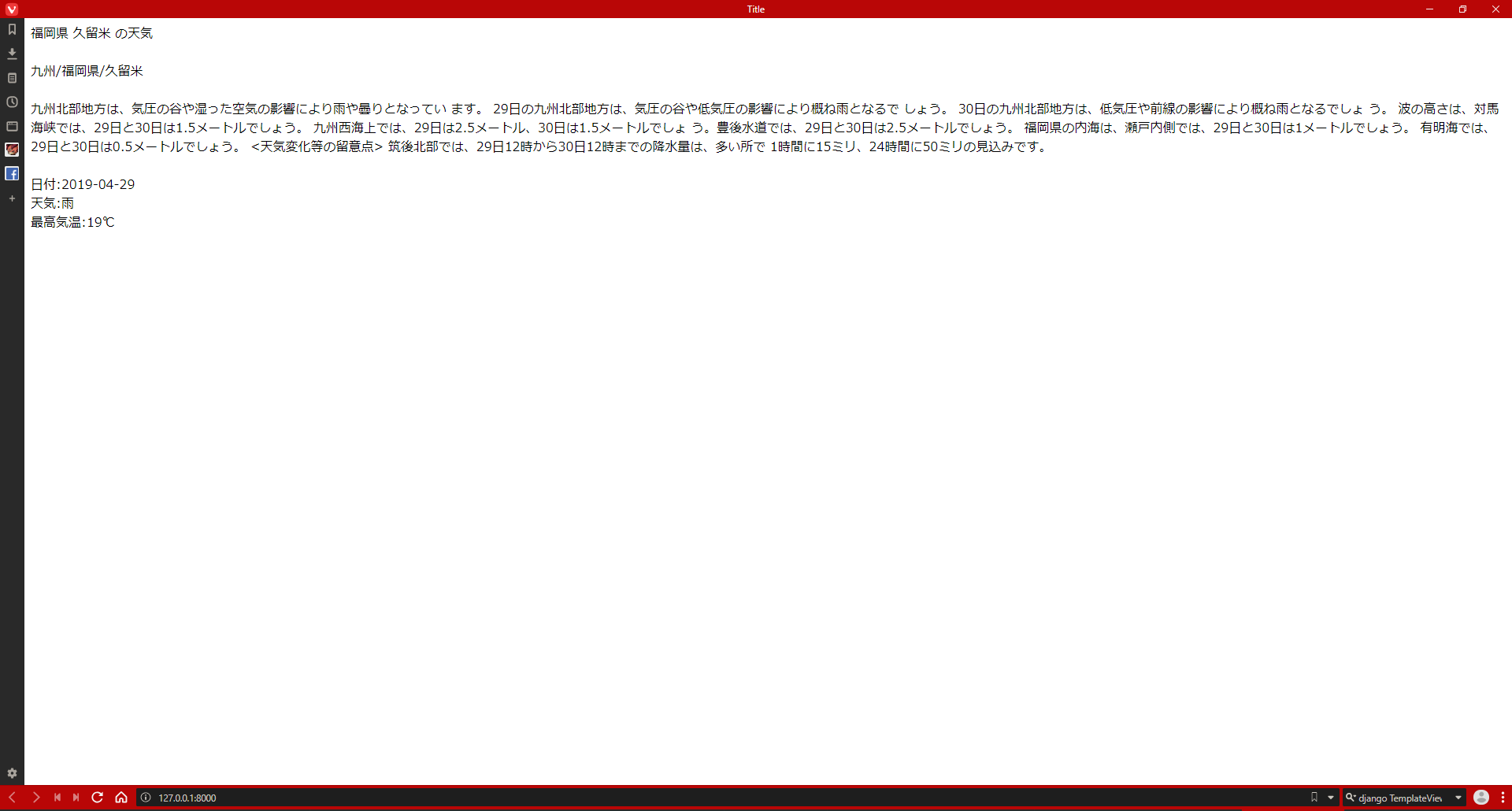Open the History side panel

(12, 102)
